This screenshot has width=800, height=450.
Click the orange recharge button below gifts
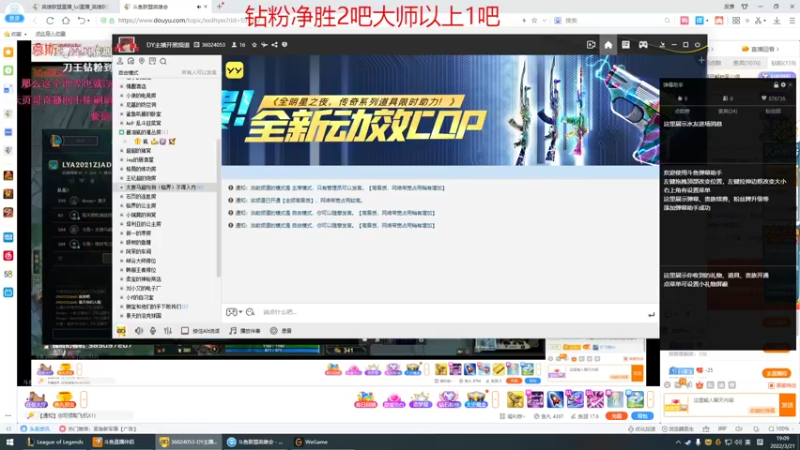point(616,416)
